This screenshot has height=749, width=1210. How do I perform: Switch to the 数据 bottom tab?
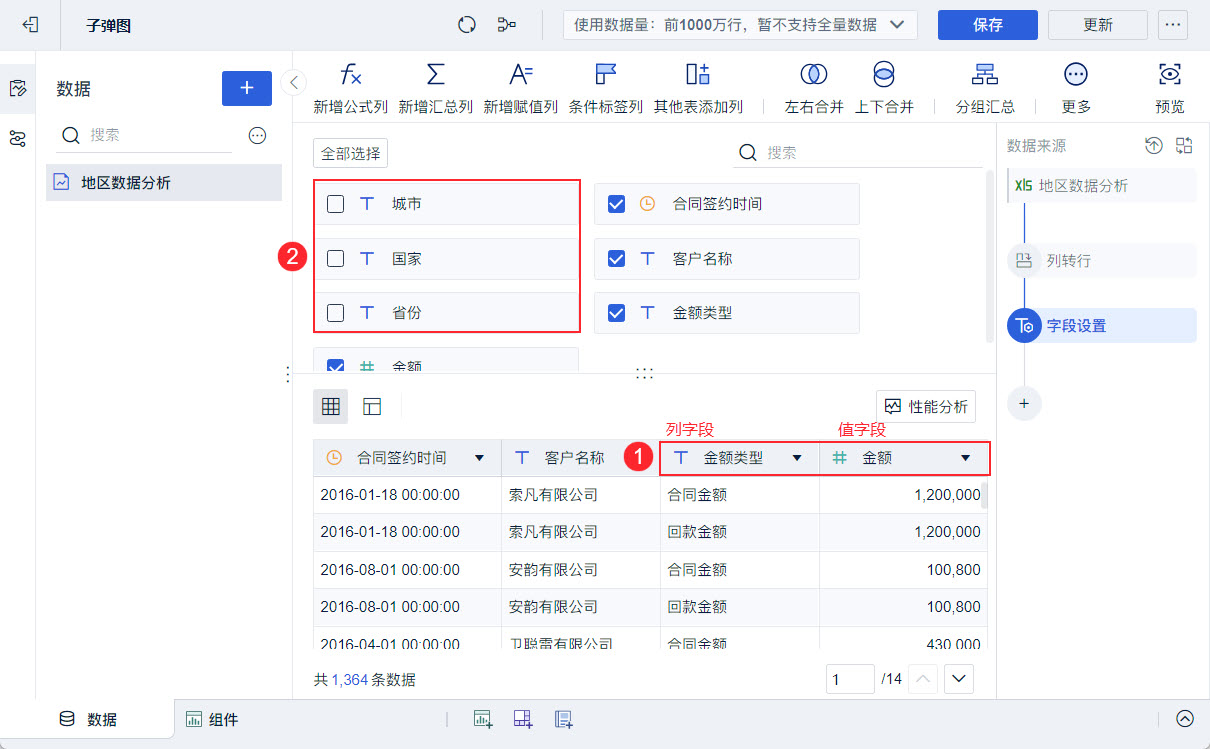88,719
